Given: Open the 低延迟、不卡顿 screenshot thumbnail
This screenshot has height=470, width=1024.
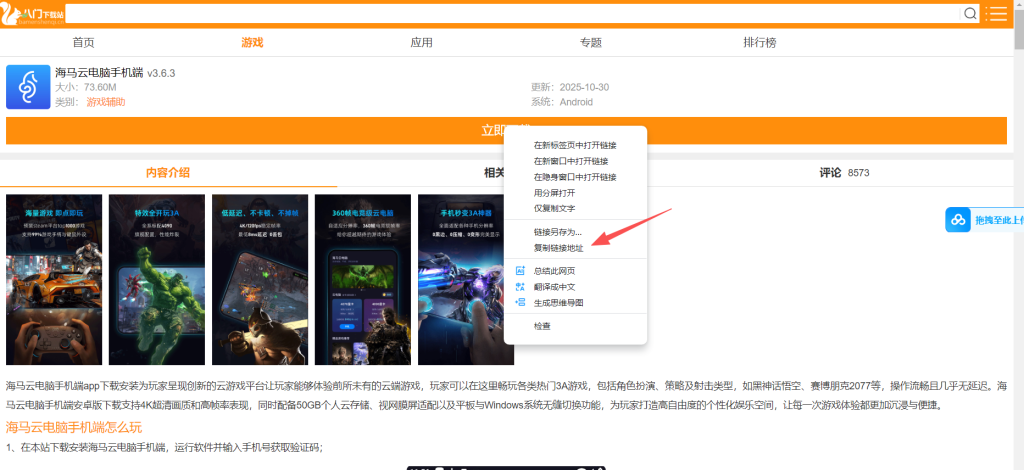Looking at the screenshot, I should point(260,279).
